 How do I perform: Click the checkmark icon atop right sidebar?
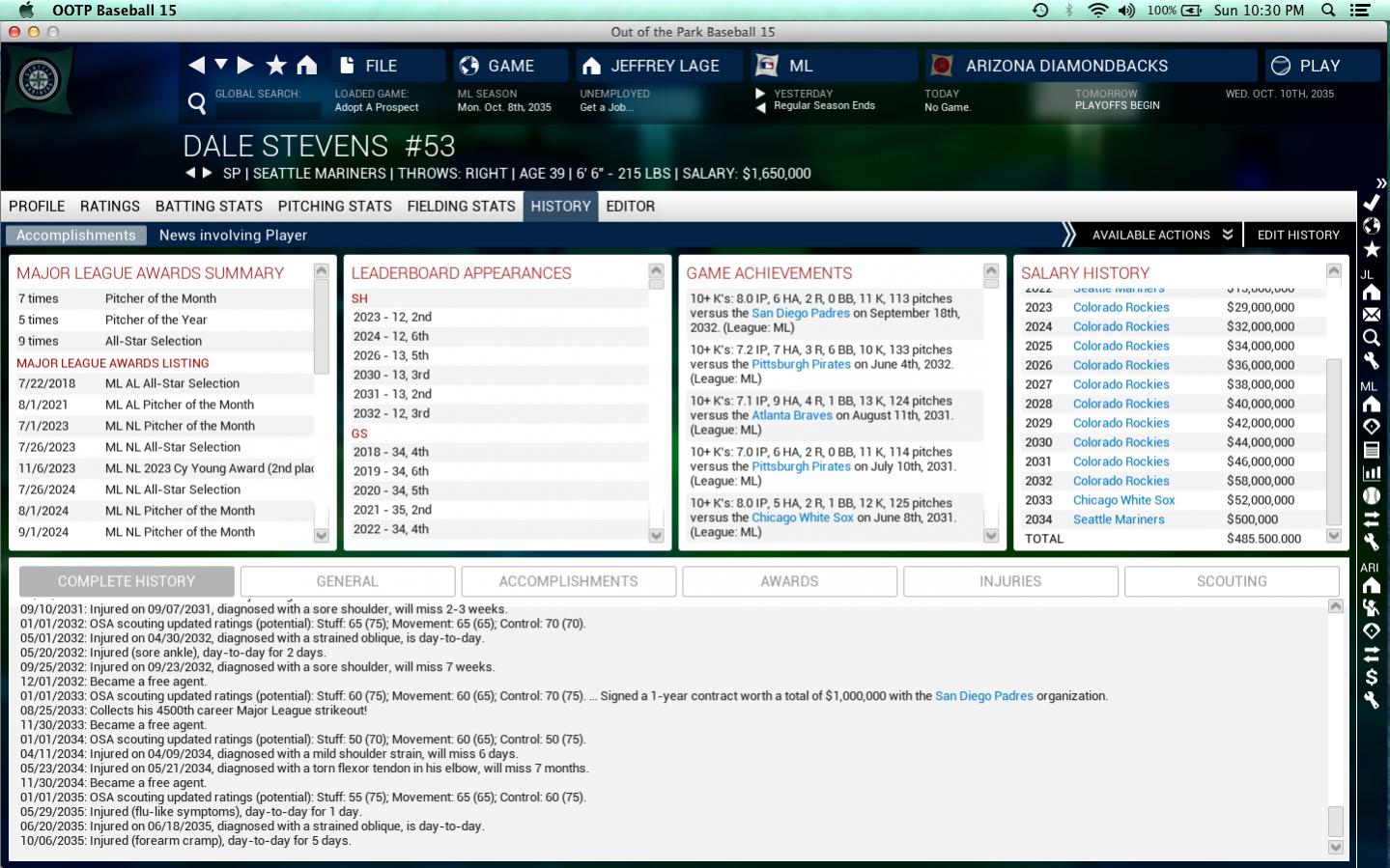[x=1371, y=203]
